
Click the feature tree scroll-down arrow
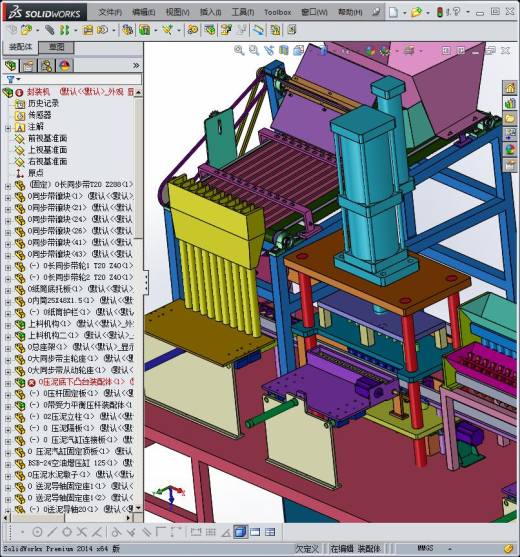click(x=138, y=508)
